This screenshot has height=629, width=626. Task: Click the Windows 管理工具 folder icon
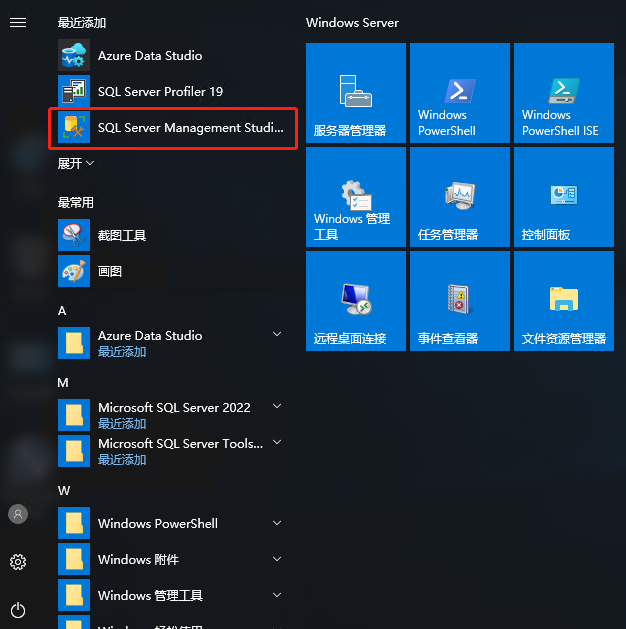pyautogui.click(x=74, y=595)
